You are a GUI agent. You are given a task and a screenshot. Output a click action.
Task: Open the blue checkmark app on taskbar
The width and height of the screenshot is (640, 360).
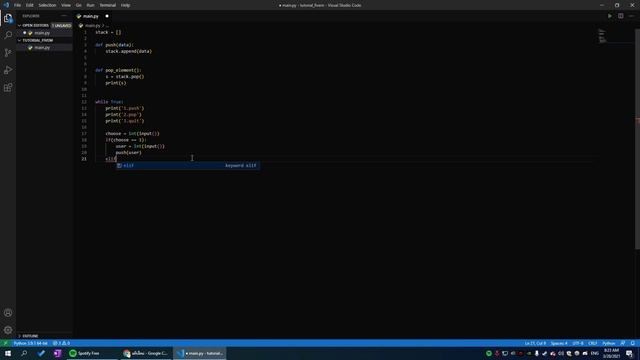click(x=41, y=353)
